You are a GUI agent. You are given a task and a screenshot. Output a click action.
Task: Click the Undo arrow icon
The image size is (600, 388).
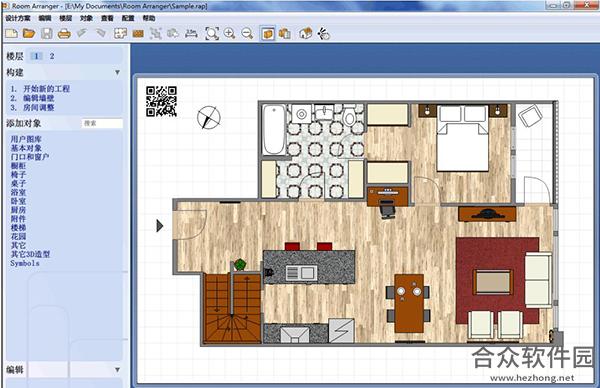click(x=82, y=33)
